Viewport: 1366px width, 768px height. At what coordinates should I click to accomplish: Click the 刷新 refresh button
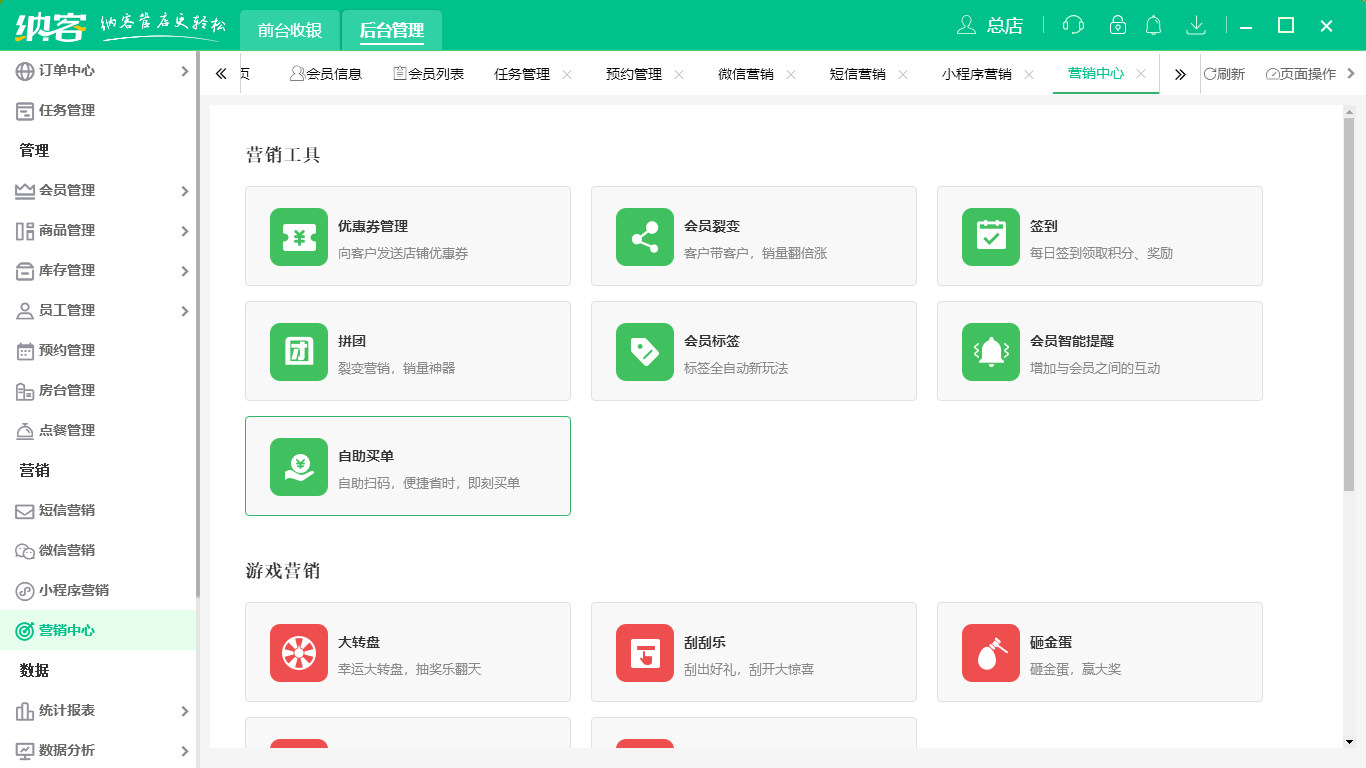tap(1224, 74)
